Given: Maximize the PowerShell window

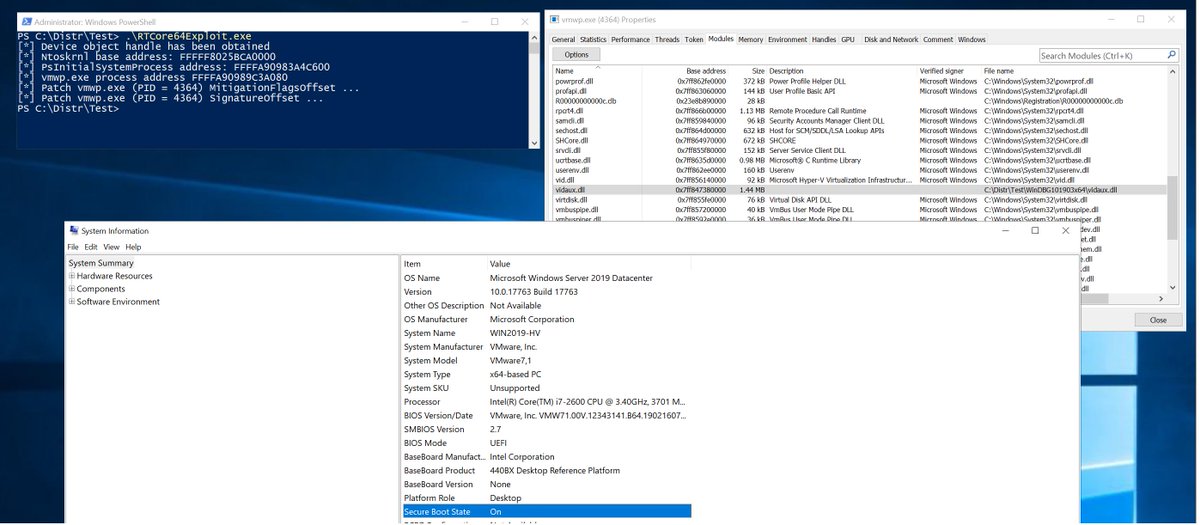Looking at the screenshot, I should pyautogui.click(x=494, y=21).
